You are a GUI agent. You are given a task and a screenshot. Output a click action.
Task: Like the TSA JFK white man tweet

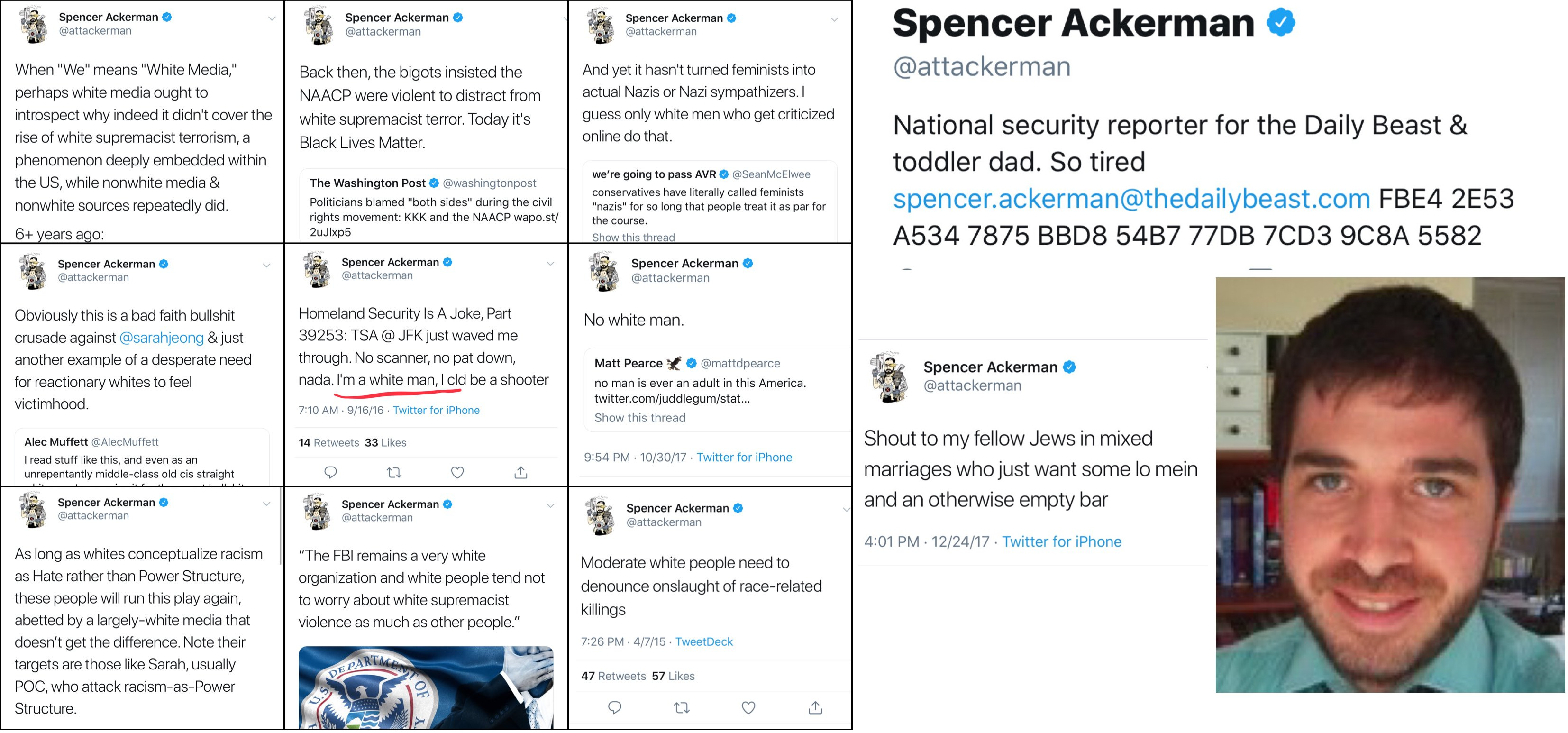[457, 472]
